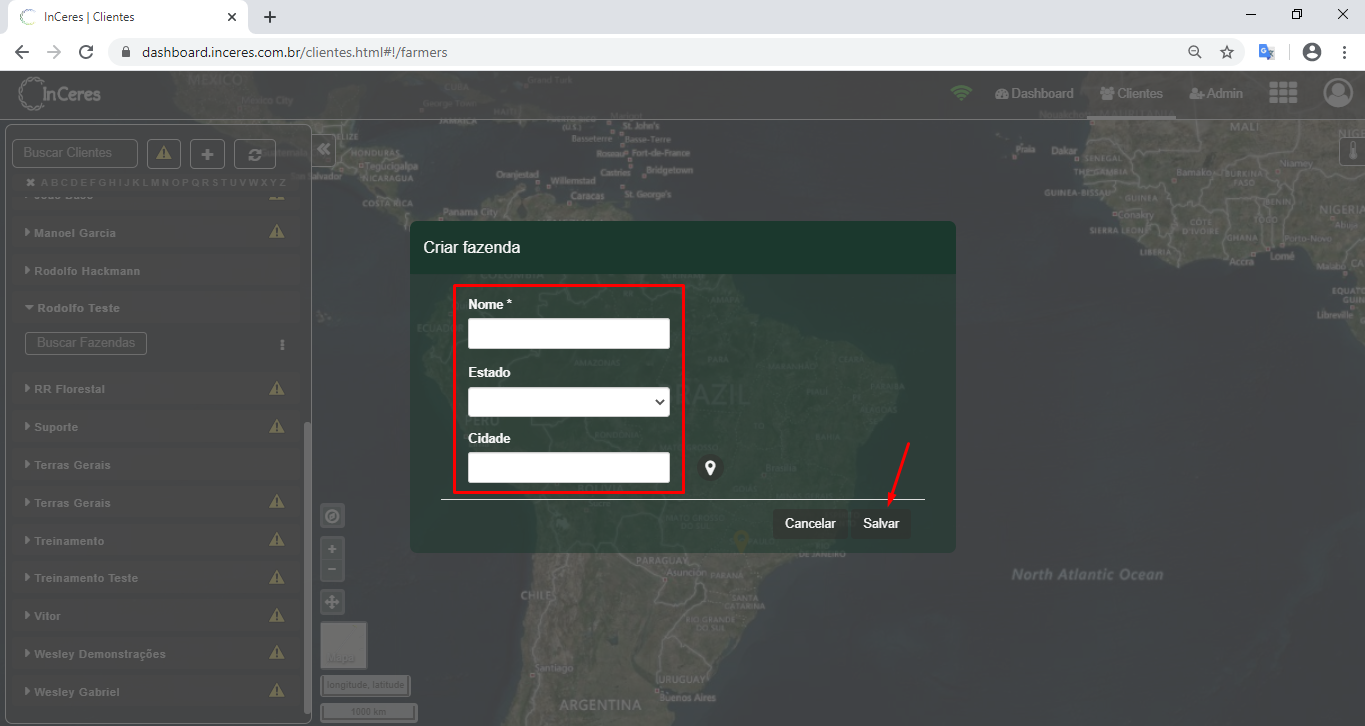Click the map marker icon beside Cidade
The image size is (1365, 726).
tap(710, 467)
